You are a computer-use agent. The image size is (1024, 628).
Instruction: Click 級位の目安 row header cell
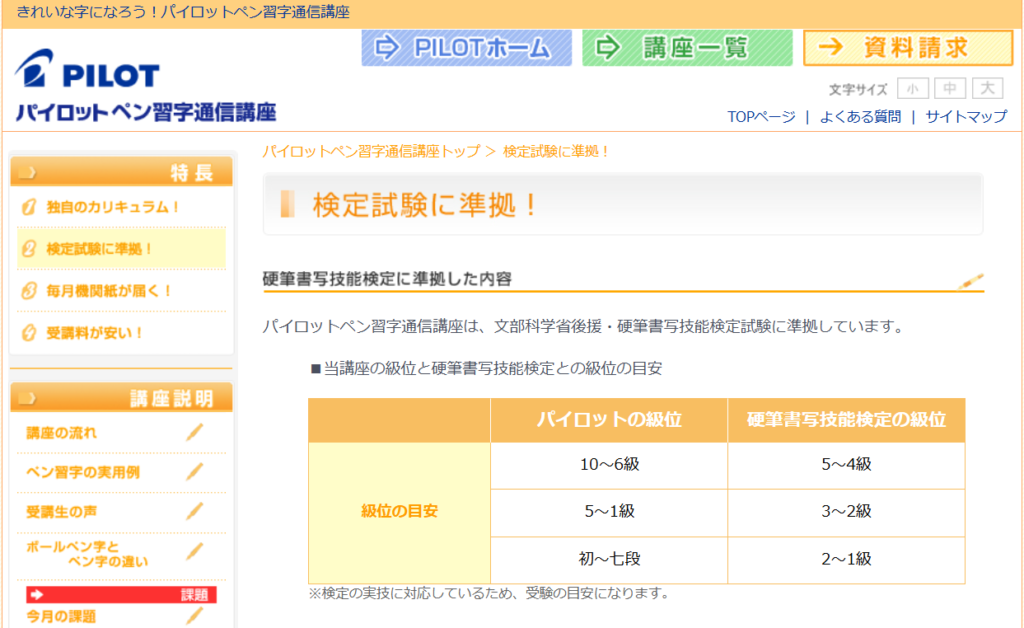[399, 512]
